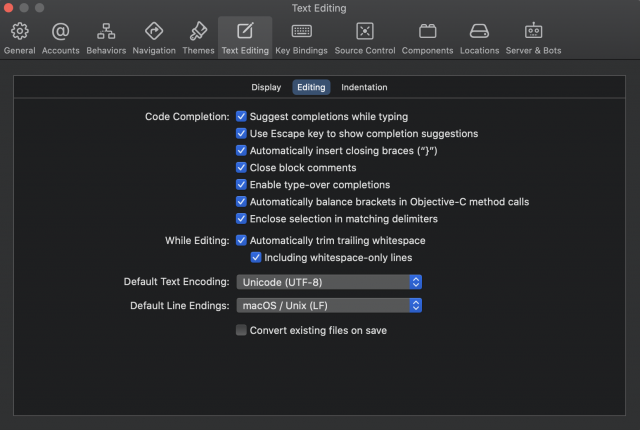Toggle Including whitespace-only lines checkbox
This screenshot has width=640, height=430.
pyautogui.click(x=256, y=257)
